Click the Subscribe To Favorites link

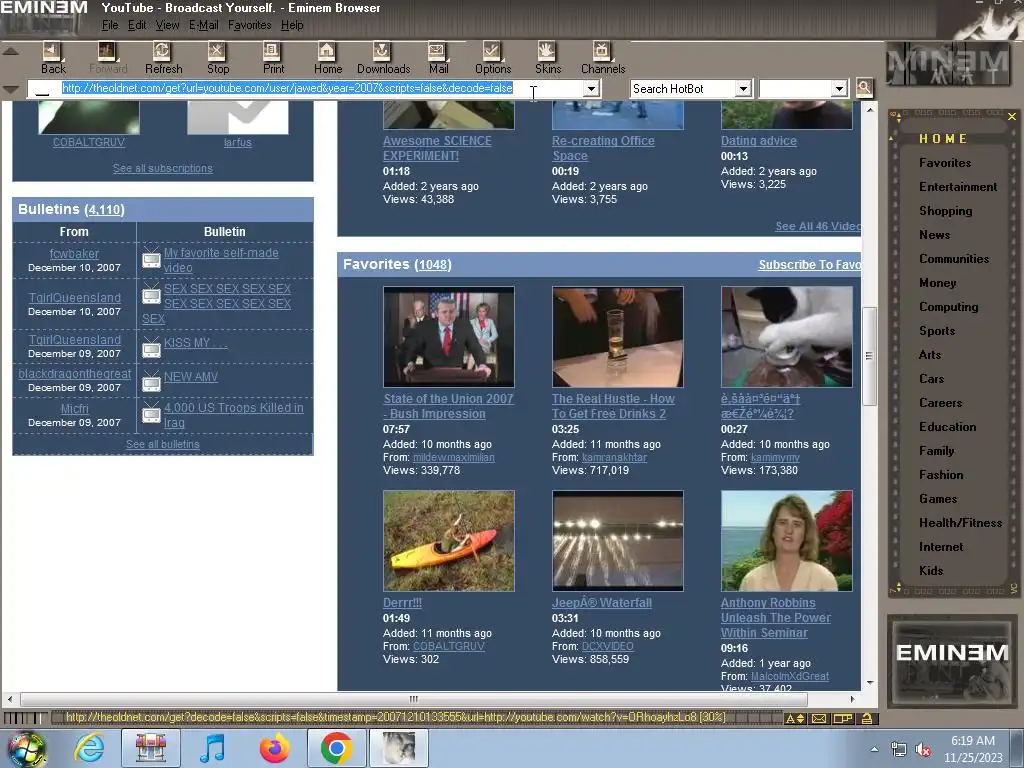click(809, 264)
